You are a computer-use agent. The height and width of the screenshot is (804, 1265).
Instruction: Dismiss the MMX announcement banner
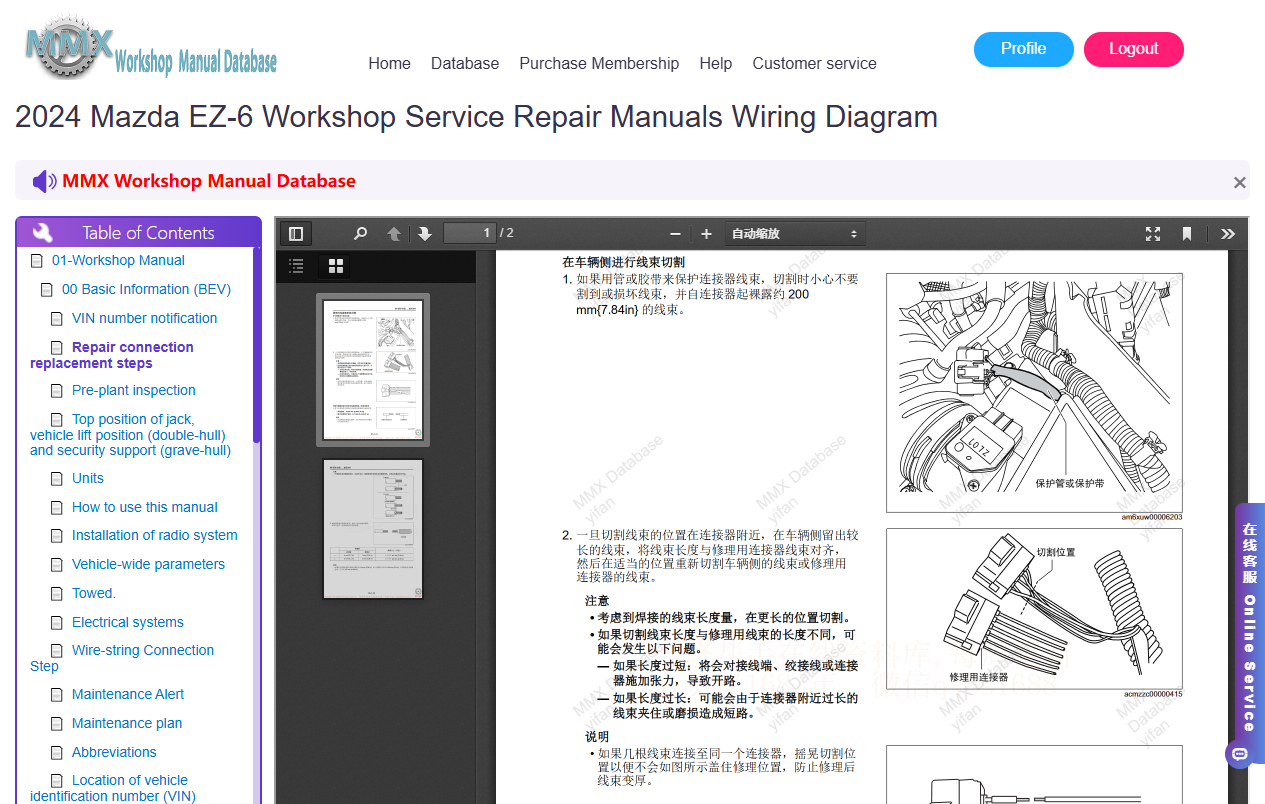click(1240, 183)
